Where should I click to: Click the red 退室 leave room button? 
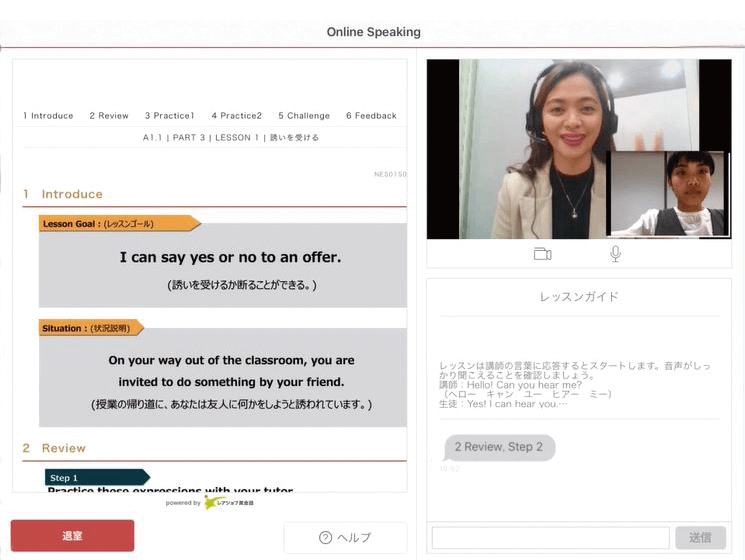[72, 536]
